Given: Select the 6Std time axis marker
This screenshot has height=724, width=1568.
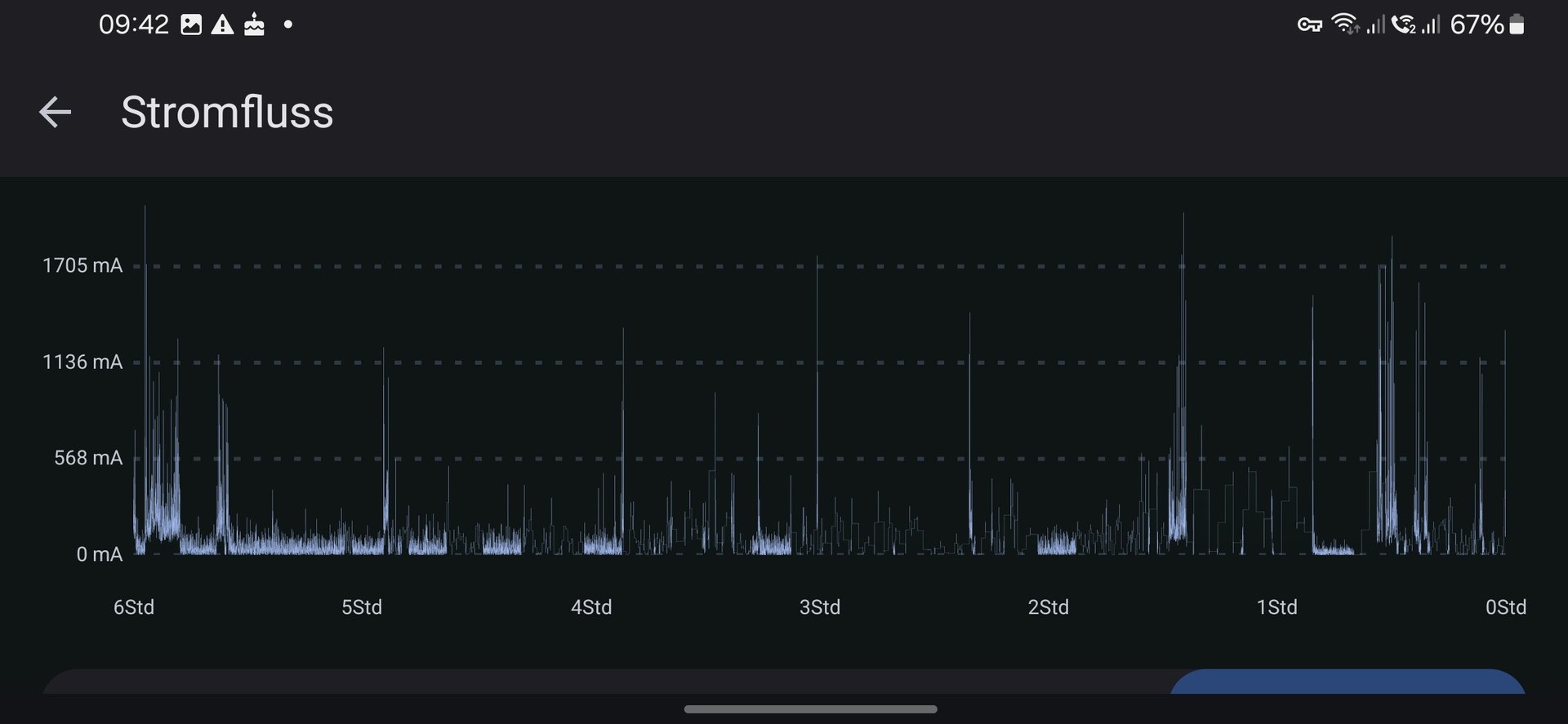Looking at the screenshot, I should coord(134,607).
